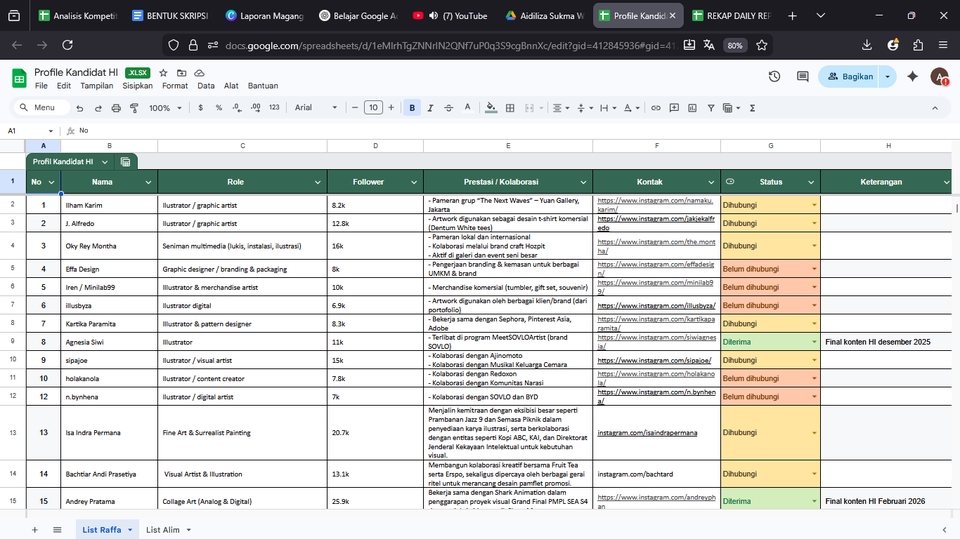
Task: Insert link via chain icon
Action: click(x=656, y=108)
